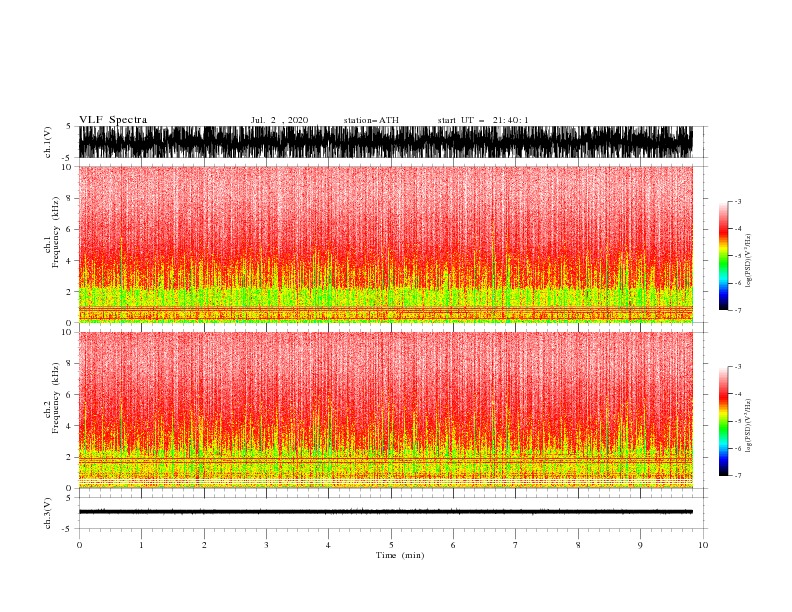Click the ch.1 spectrogram color bar
Viewport: 792px width, 612px height.
pyautogui.click(x=723, y=256)
